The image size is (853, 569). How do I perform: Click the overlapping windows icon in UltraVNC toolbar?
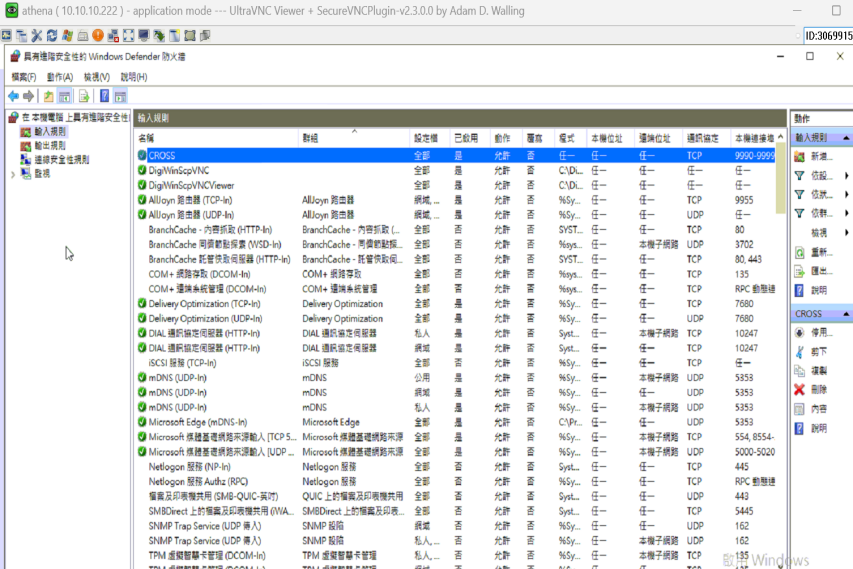21,36
